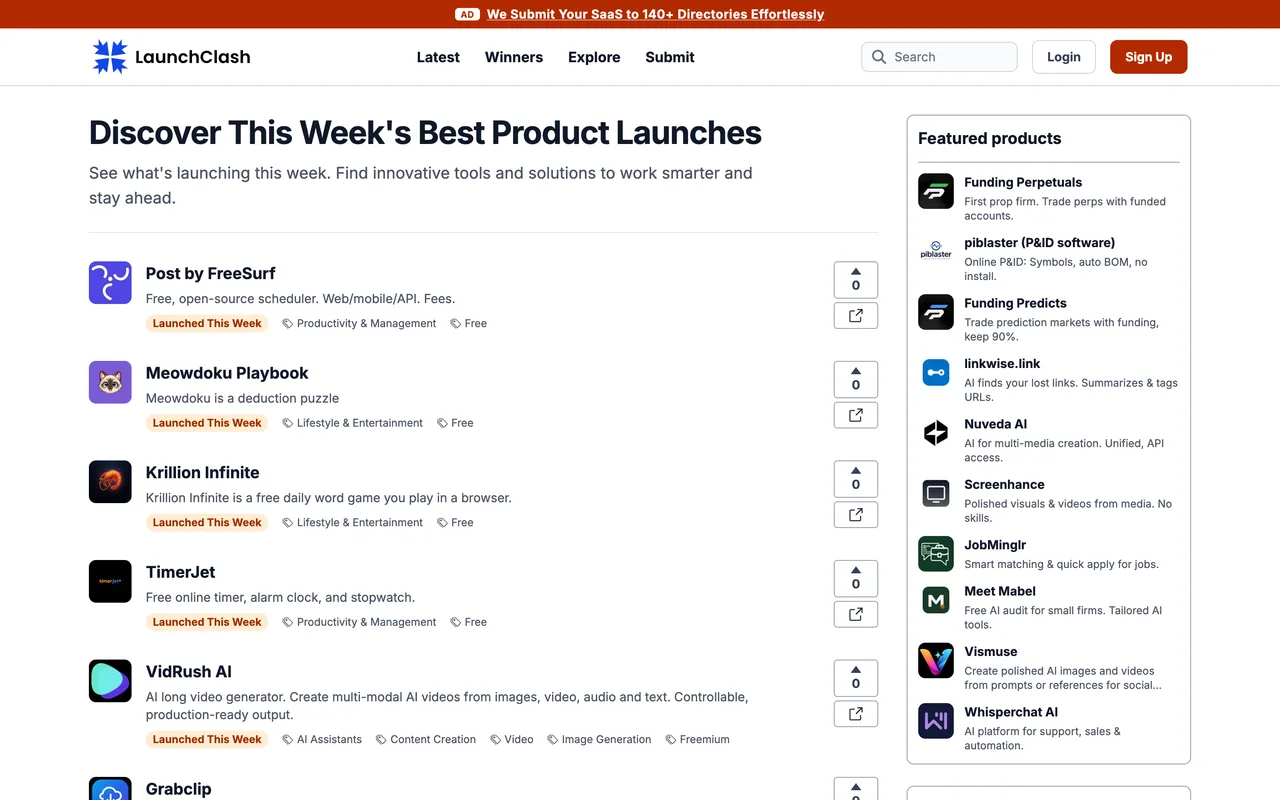The image size is (1280, 800).
Task: Open the Explore menu item
Action: pos(594,57)
